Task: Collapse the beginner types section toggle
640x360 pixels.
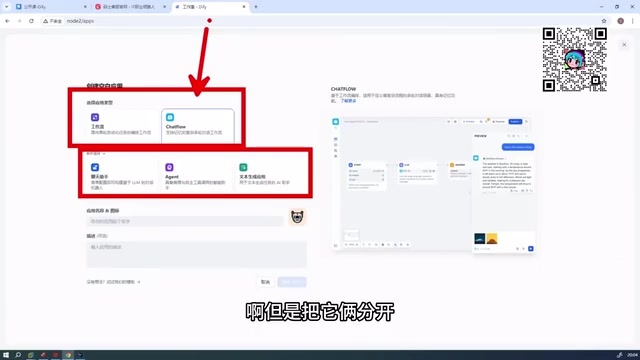Action: click(96, 154)
